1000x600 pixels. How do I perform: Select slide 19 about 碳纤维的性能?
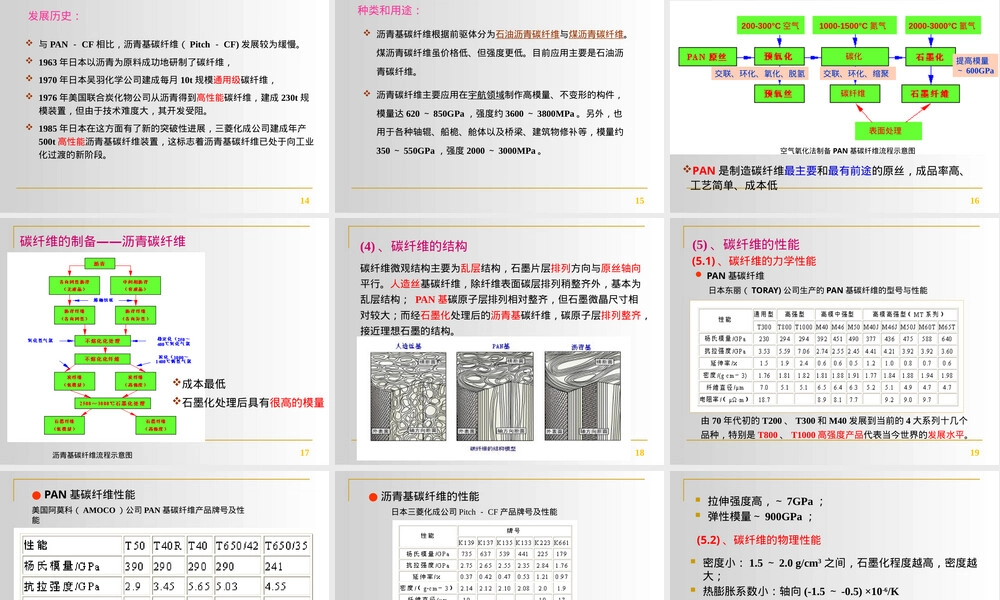(x=834, y=341)
